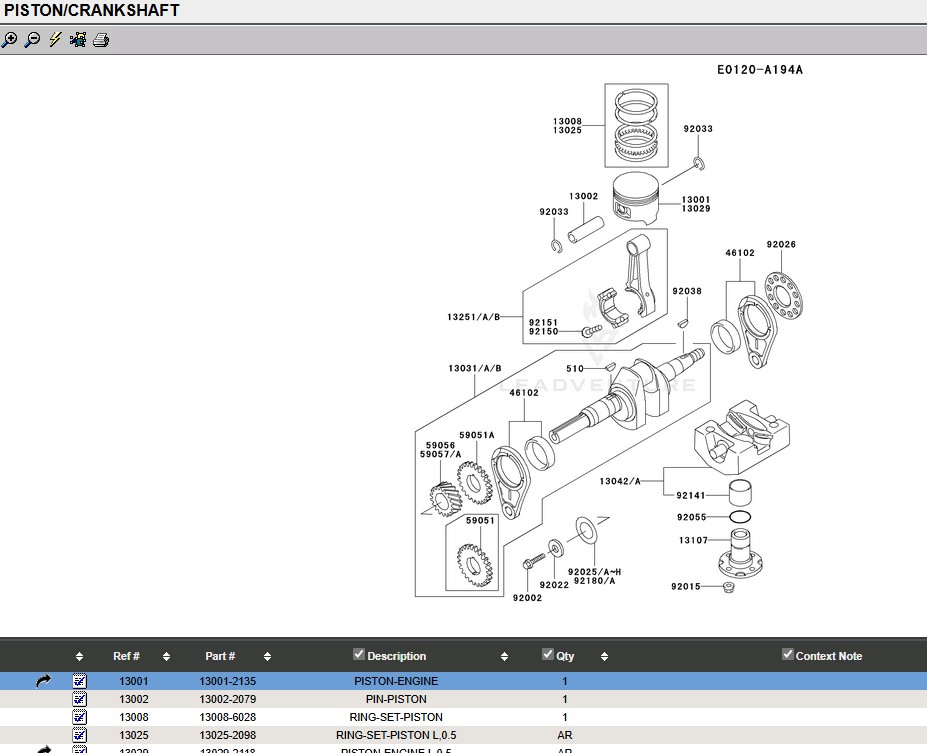927x753 pixels.
Task: Click the Ref # column header
Action: point(126,656)
